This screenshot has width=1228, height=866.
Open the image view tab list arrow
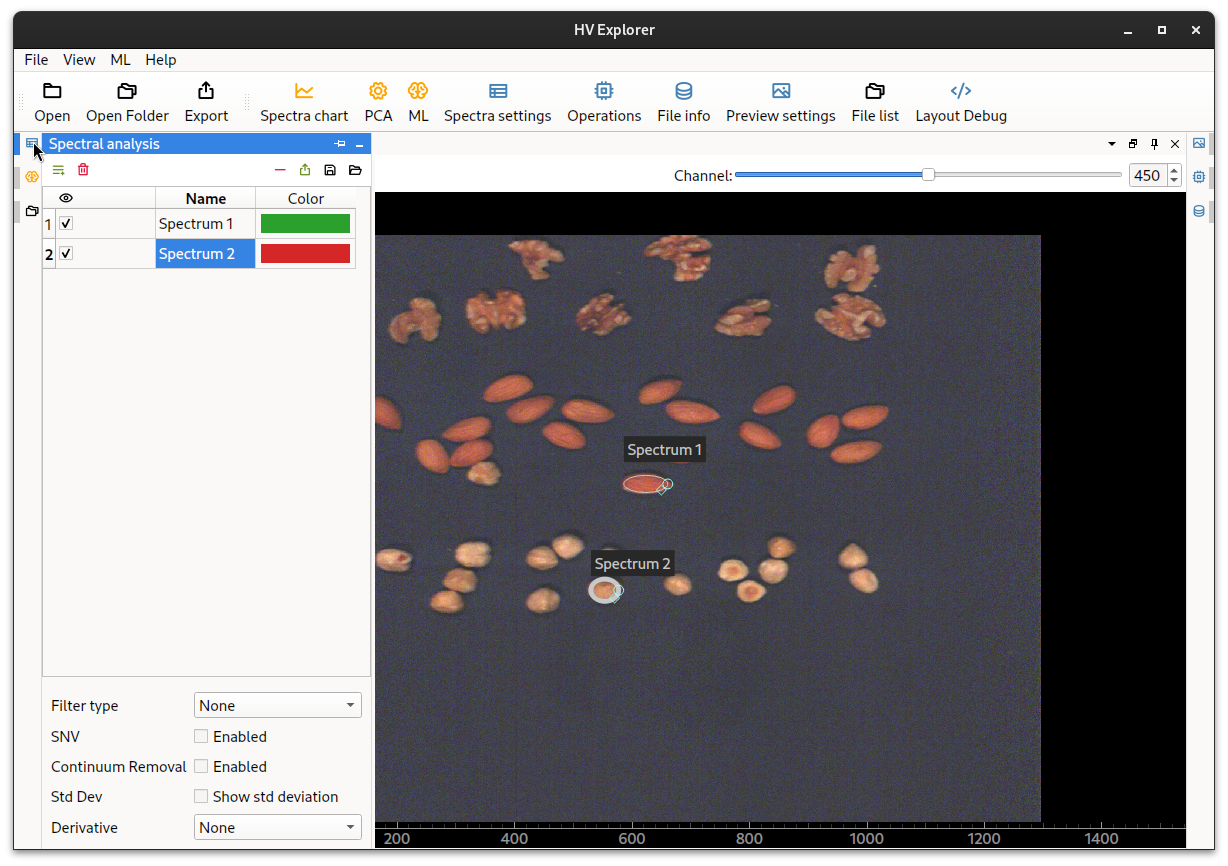click(x=1112, y=144)
